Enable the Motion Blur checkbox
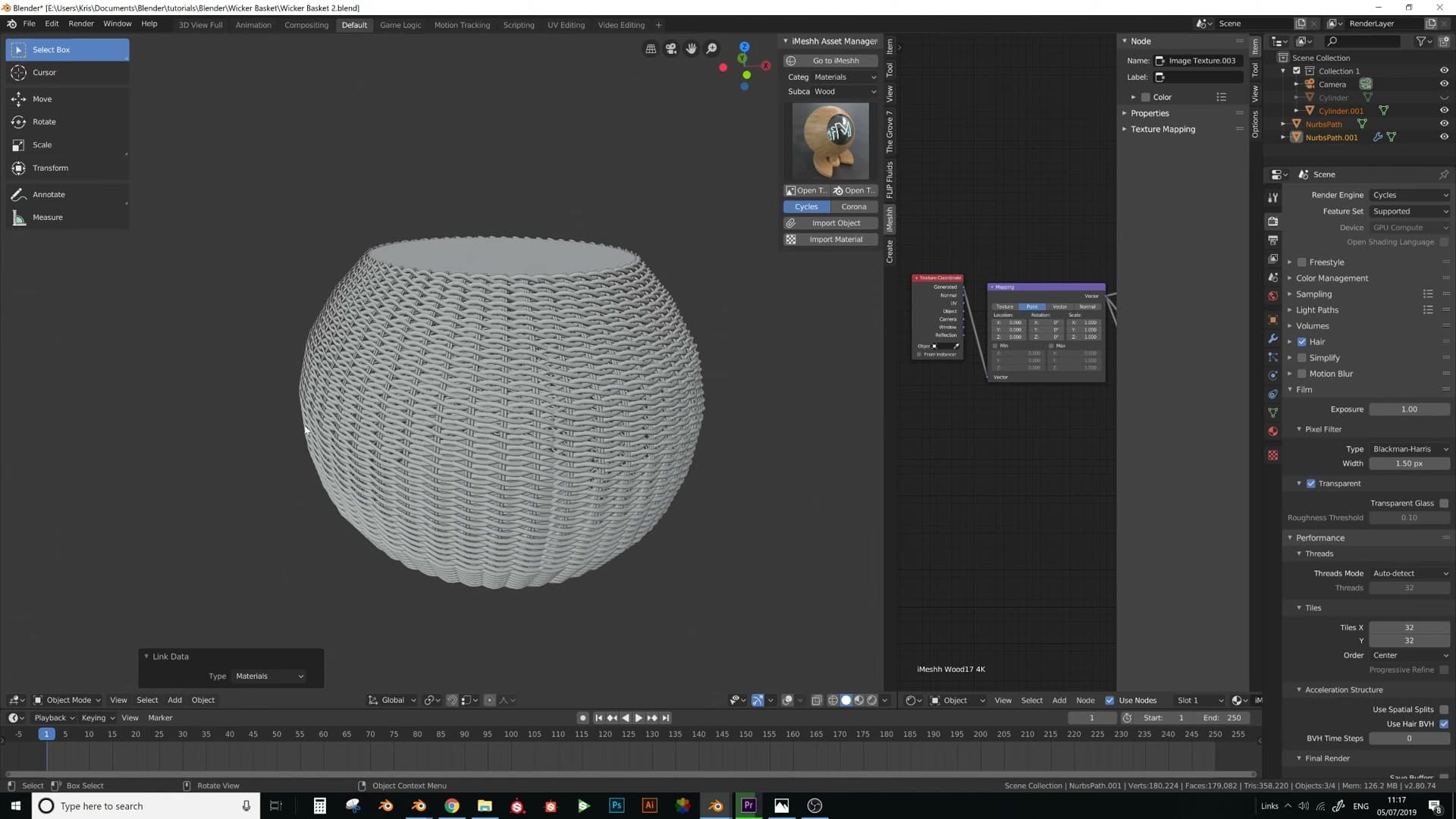Viewport: 1456px width, 819px height. (1302, 374)
